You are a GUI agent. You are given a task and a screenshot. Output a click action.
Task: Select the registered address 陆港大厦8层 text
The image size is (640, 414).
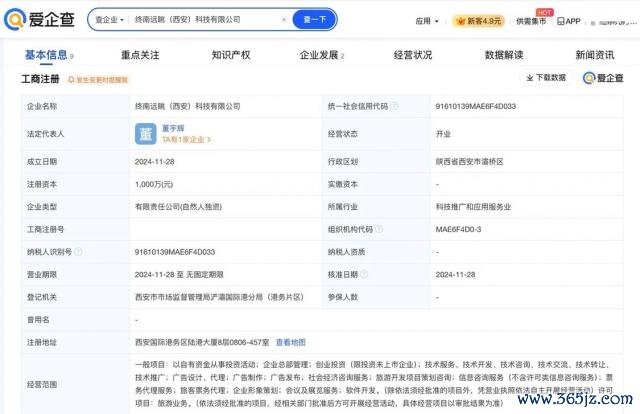(x=202, y=342)
